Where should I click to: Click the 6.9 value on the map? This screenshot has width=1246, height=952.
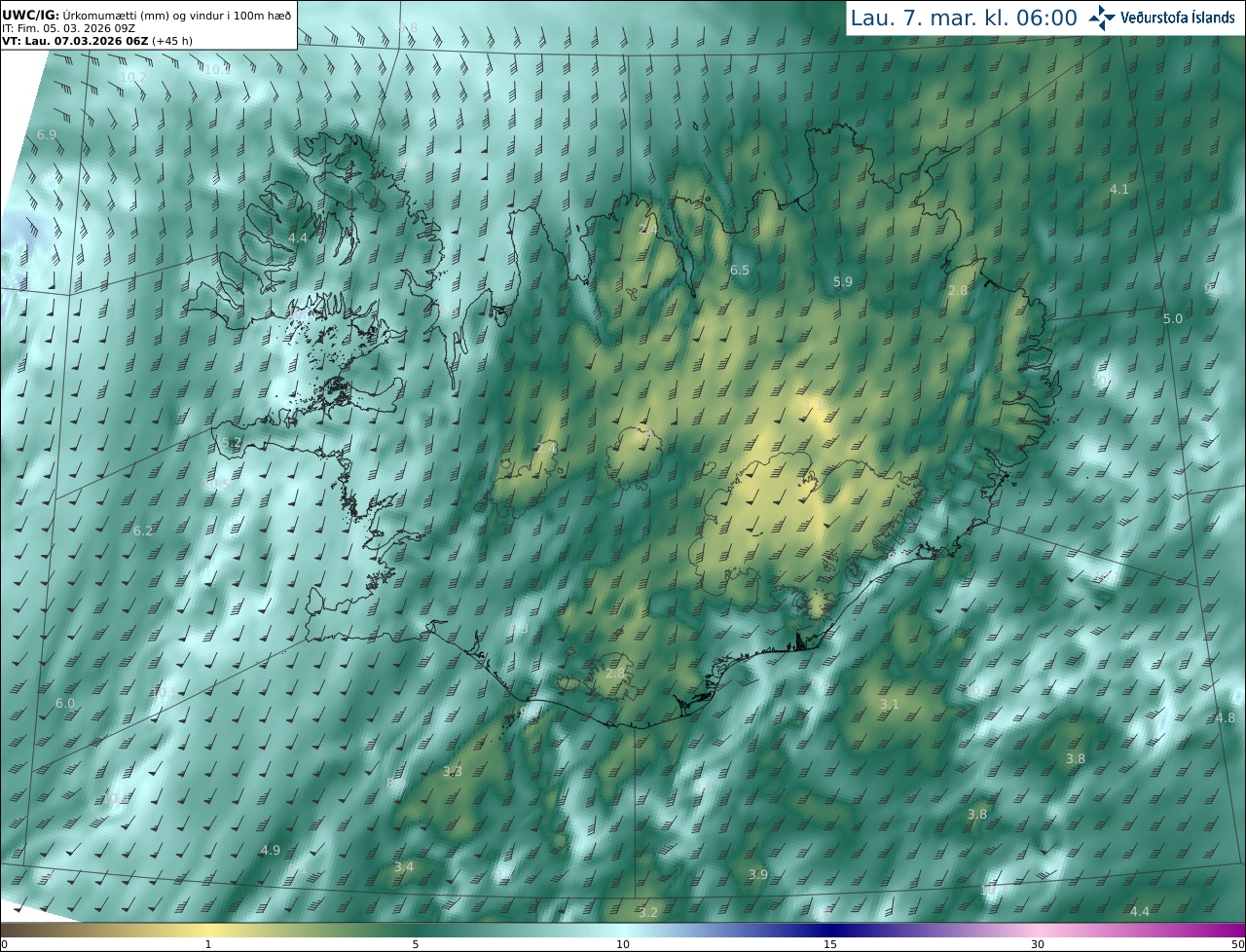tap(46, 134)
